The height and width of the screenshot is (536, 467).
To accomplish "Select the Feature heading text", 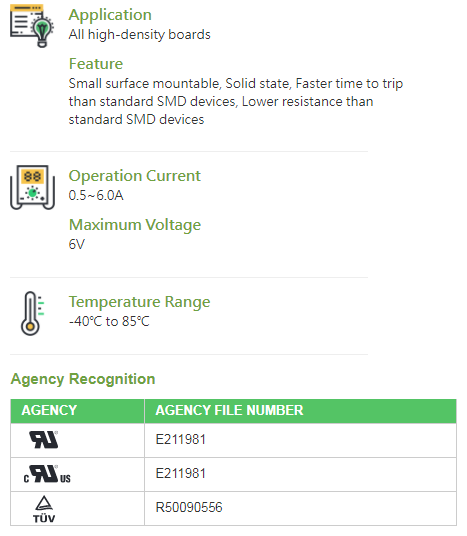I will coord(96,64).
